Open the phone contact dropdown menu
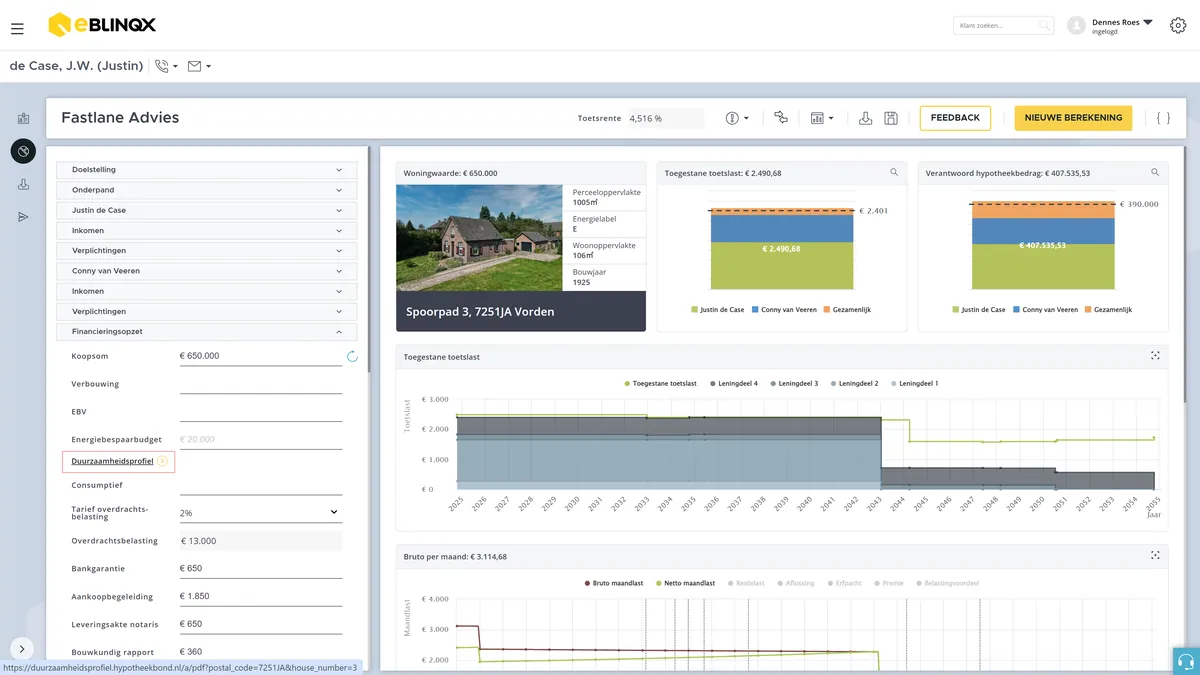1200x675 pixels. coord(166,66)
